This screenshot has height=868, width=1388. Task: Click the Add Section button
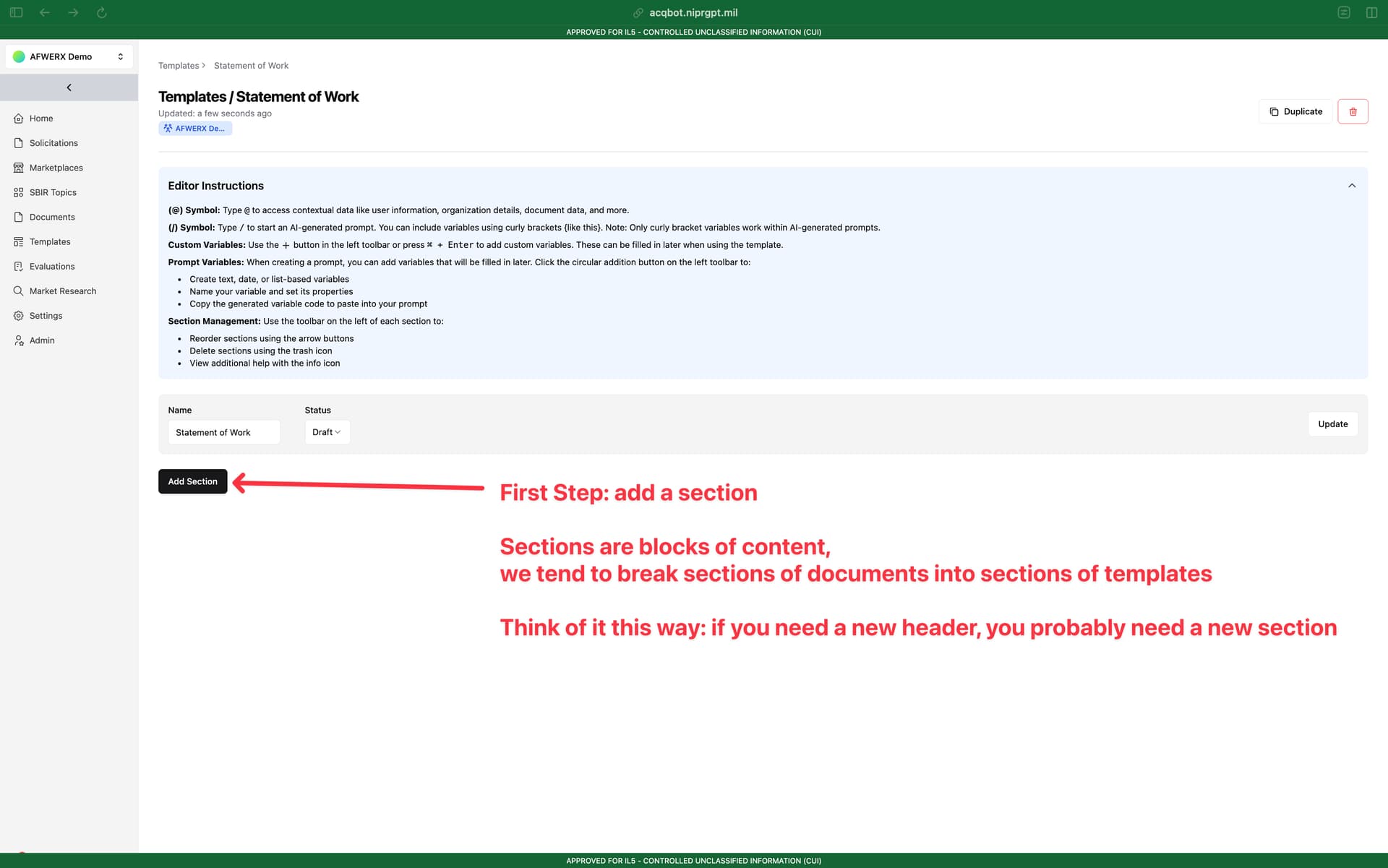click(192, 481)
